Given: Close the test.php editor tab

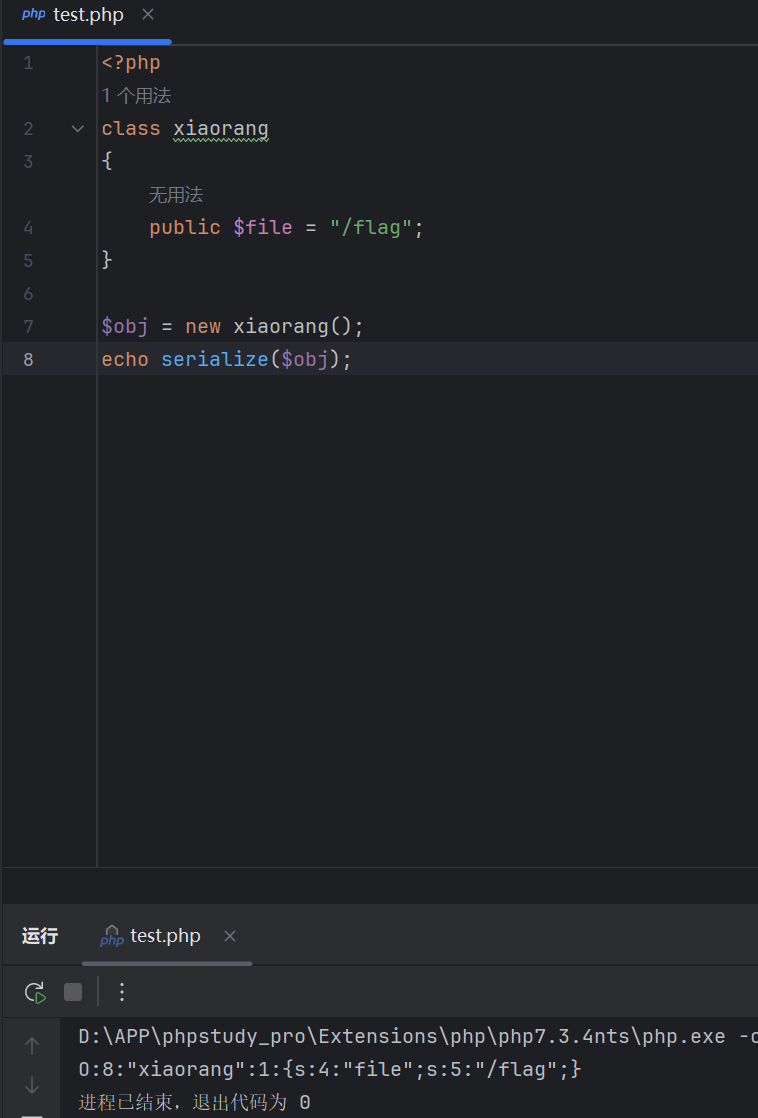Looking at the screenshot, I should click(x=148, y=14).
